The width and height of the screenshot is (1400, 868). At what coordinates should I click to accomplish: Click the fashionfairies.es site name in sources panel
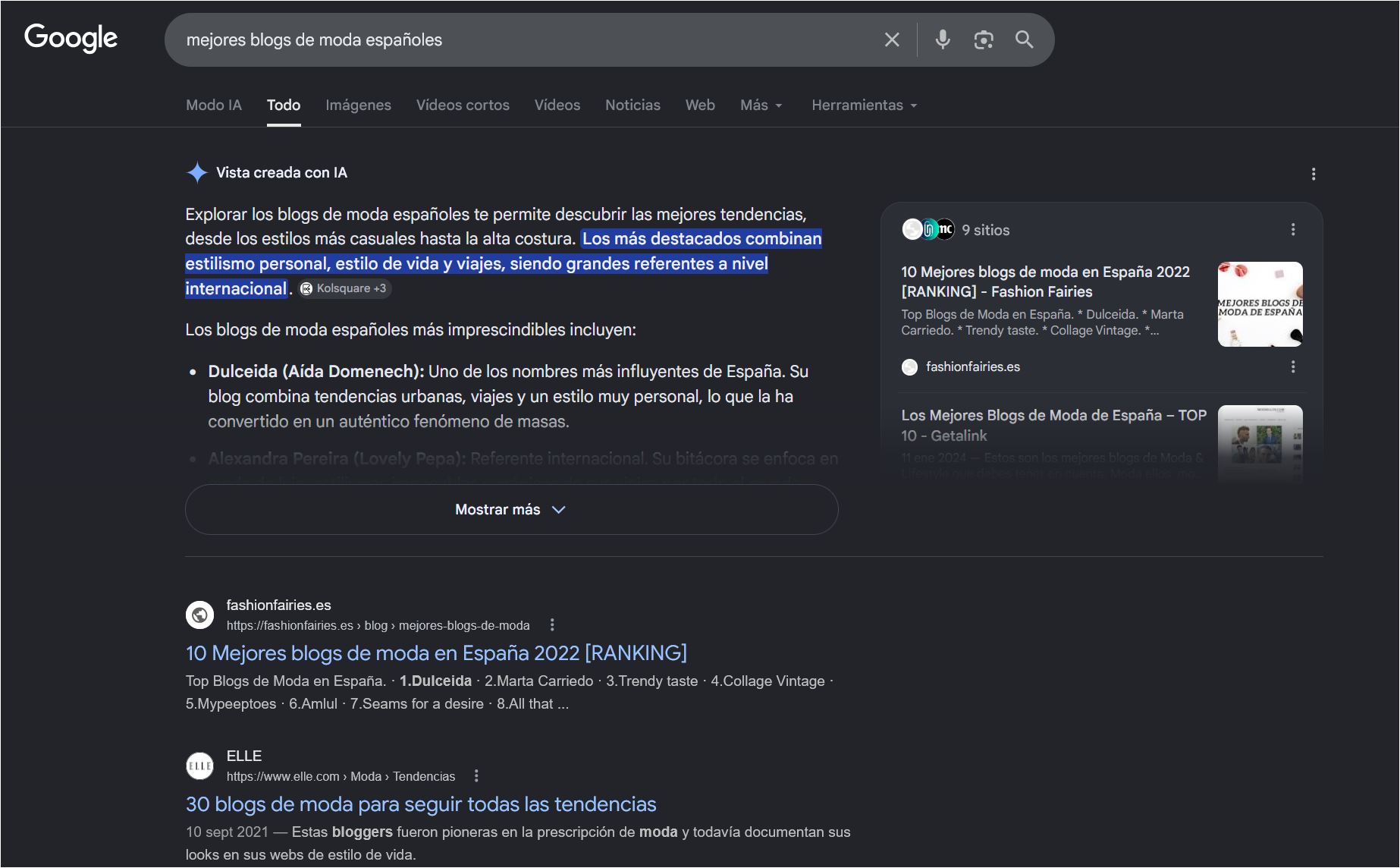(972, 366)
